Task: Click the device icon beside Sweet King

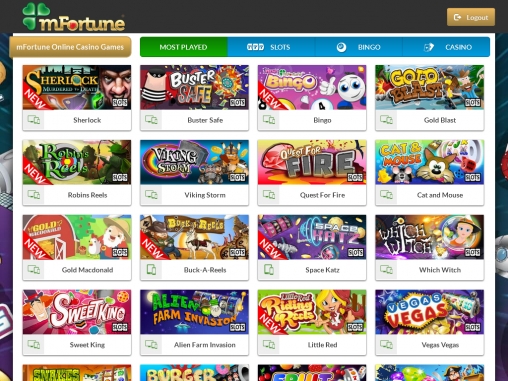Action: [x=34, y=344]
